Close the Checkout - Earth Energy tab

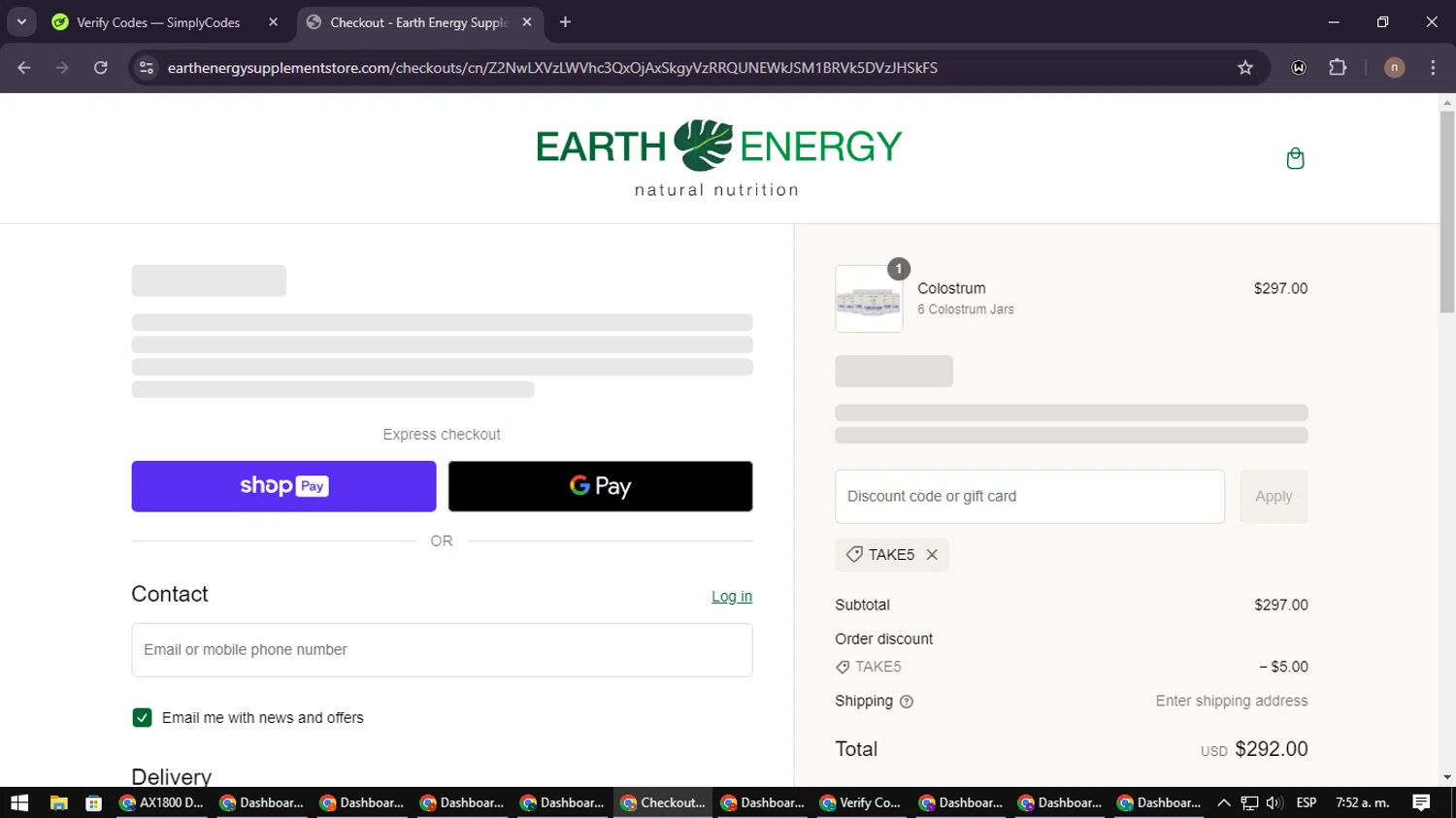point(527,22)
